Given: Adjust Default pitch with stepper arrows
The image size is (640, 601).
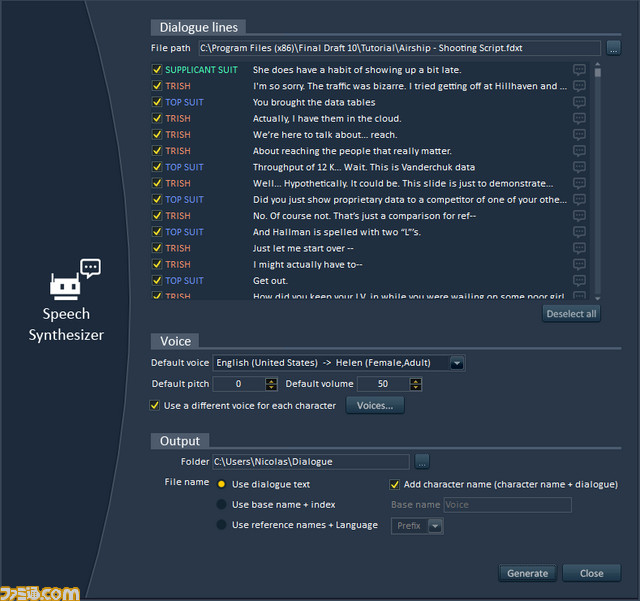Looking at the screenshot, I should (x=271, y=384).
